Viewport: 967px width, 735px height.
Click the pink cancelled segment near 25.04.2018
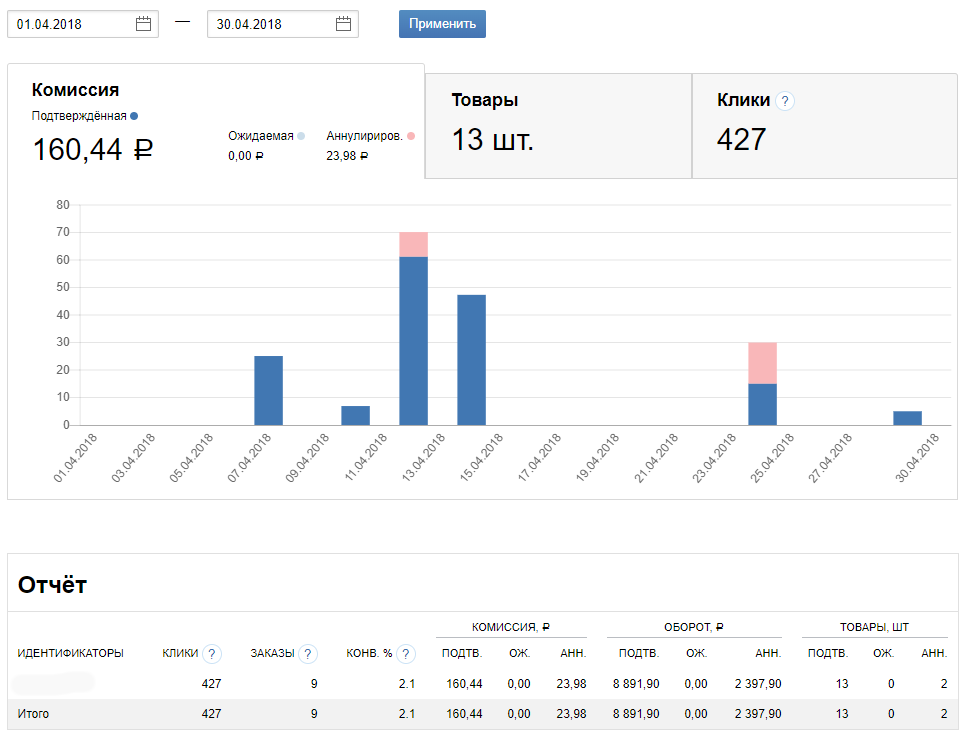click(762, 363)
